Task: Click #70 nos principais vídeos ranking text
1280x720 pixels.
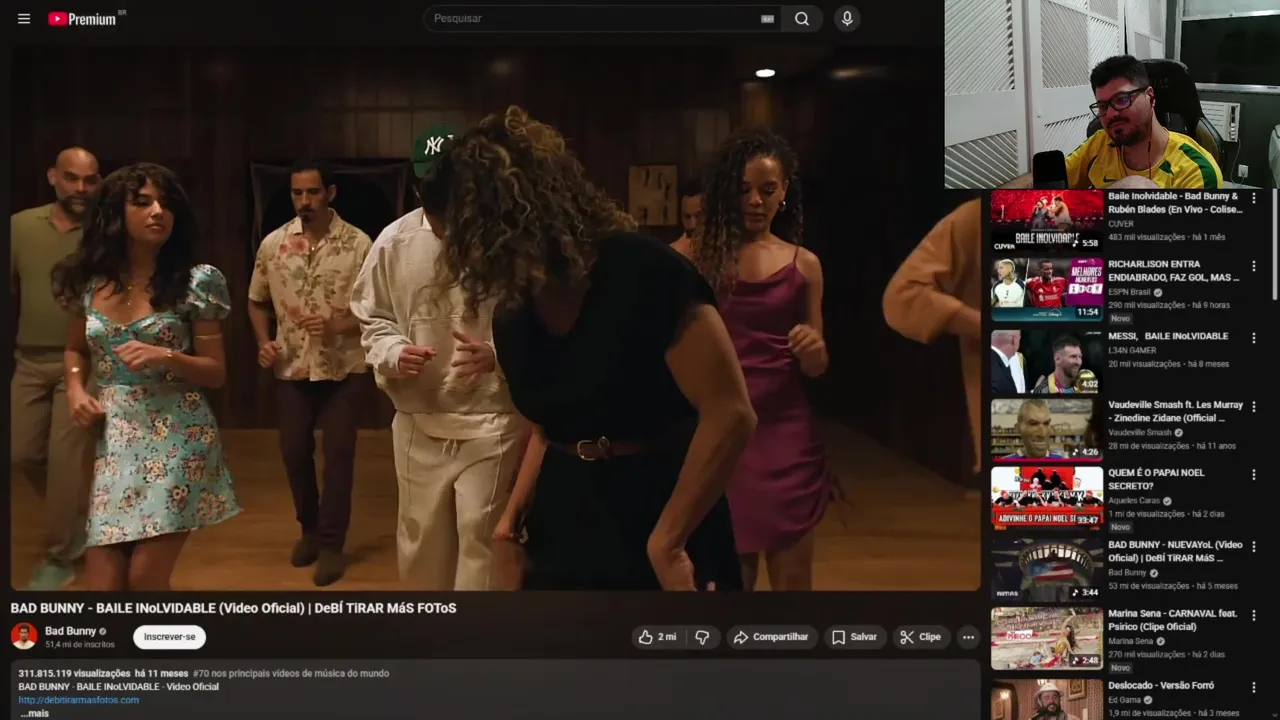Action: pyautogui.click(x=290, y=673)
